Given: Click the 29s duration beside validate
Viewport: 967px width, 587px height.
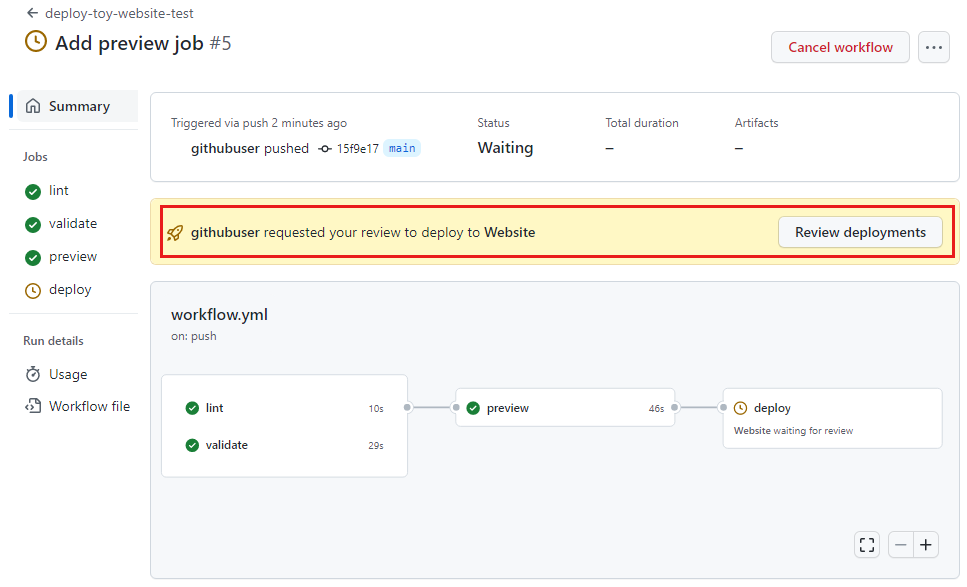Looking at the screenshot, I should coord(376,445).
